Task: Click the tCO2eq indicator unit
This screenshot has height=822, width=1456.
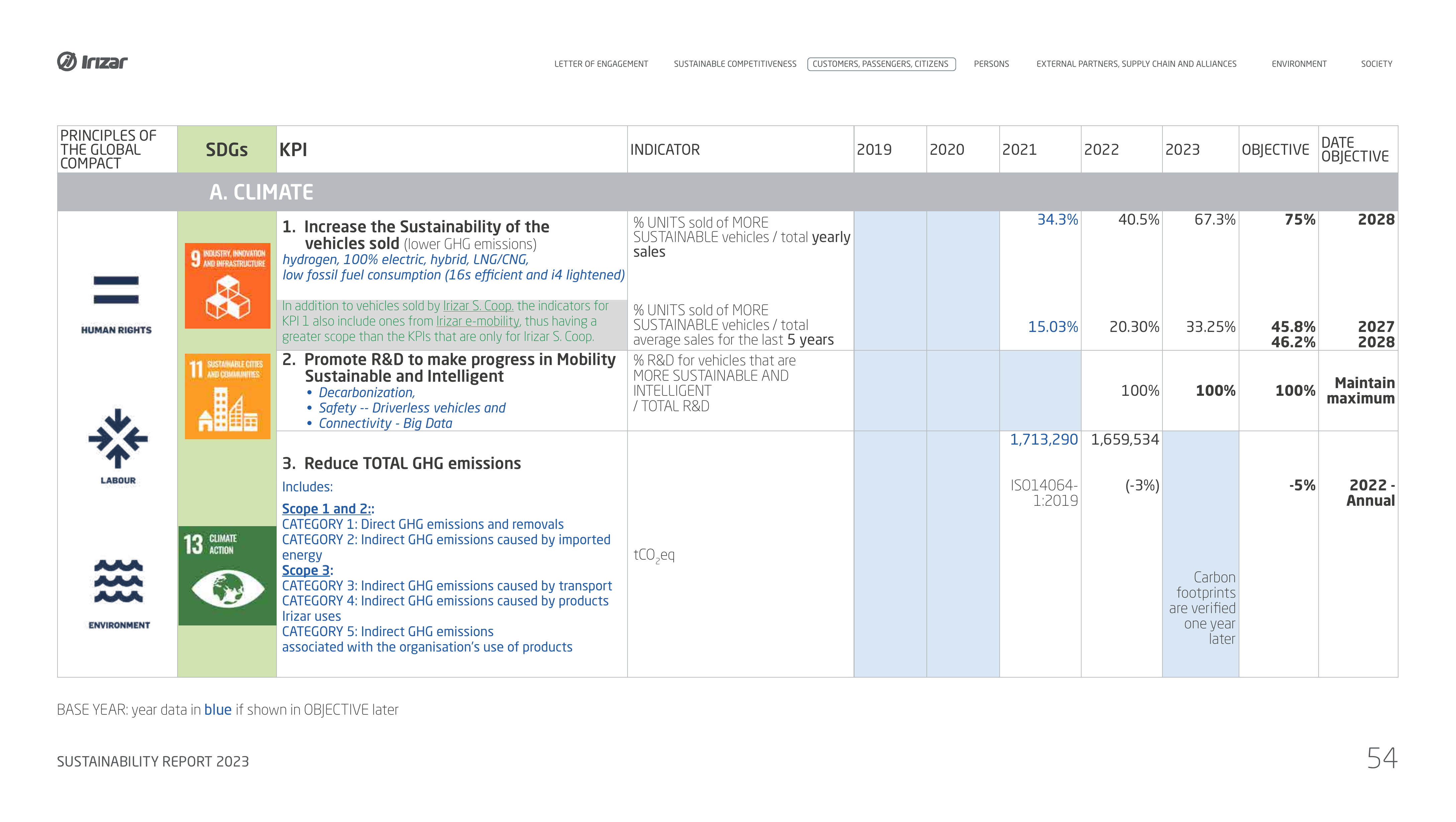Action: pos(654,555)
